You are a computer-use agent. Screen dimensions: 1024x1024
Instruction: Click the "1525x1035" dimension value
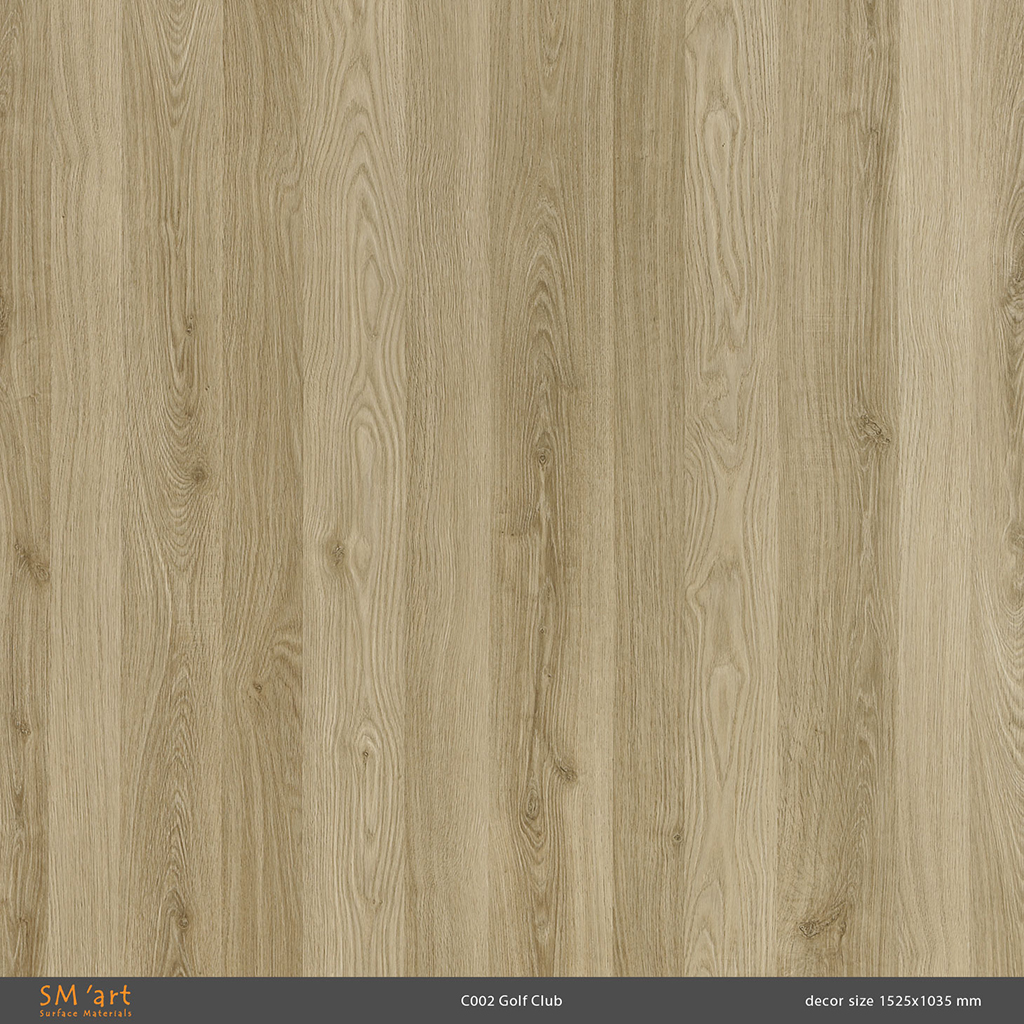[x=917, y=1001]
